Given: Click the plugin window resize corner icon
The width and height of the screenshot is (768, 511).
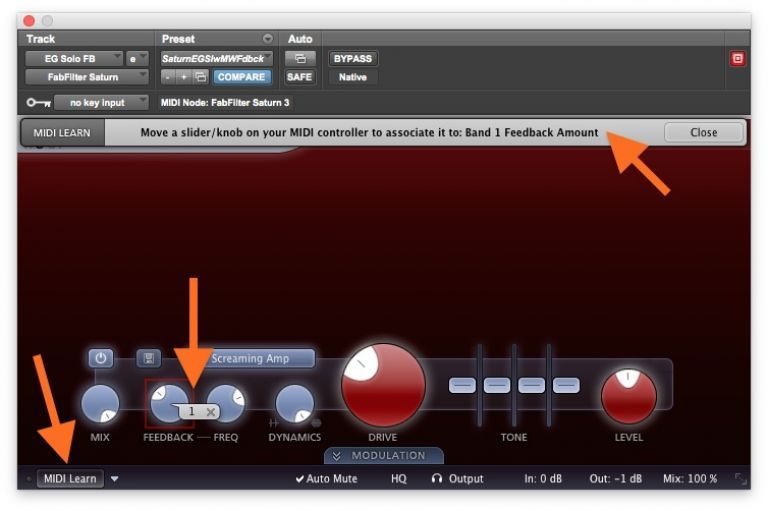Looking at the screenshot, I should (740, 479).
